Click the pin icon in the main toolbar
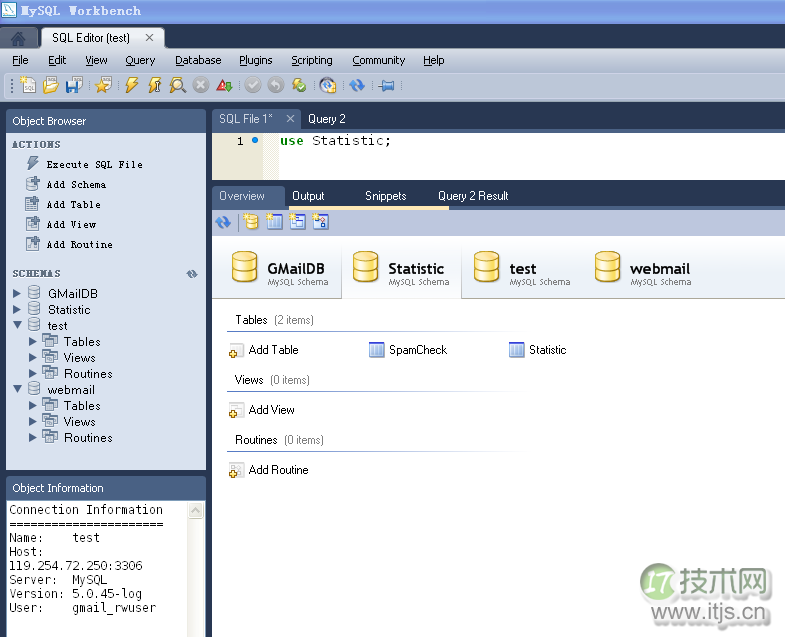The image size is (785, 637). (387, 86)
